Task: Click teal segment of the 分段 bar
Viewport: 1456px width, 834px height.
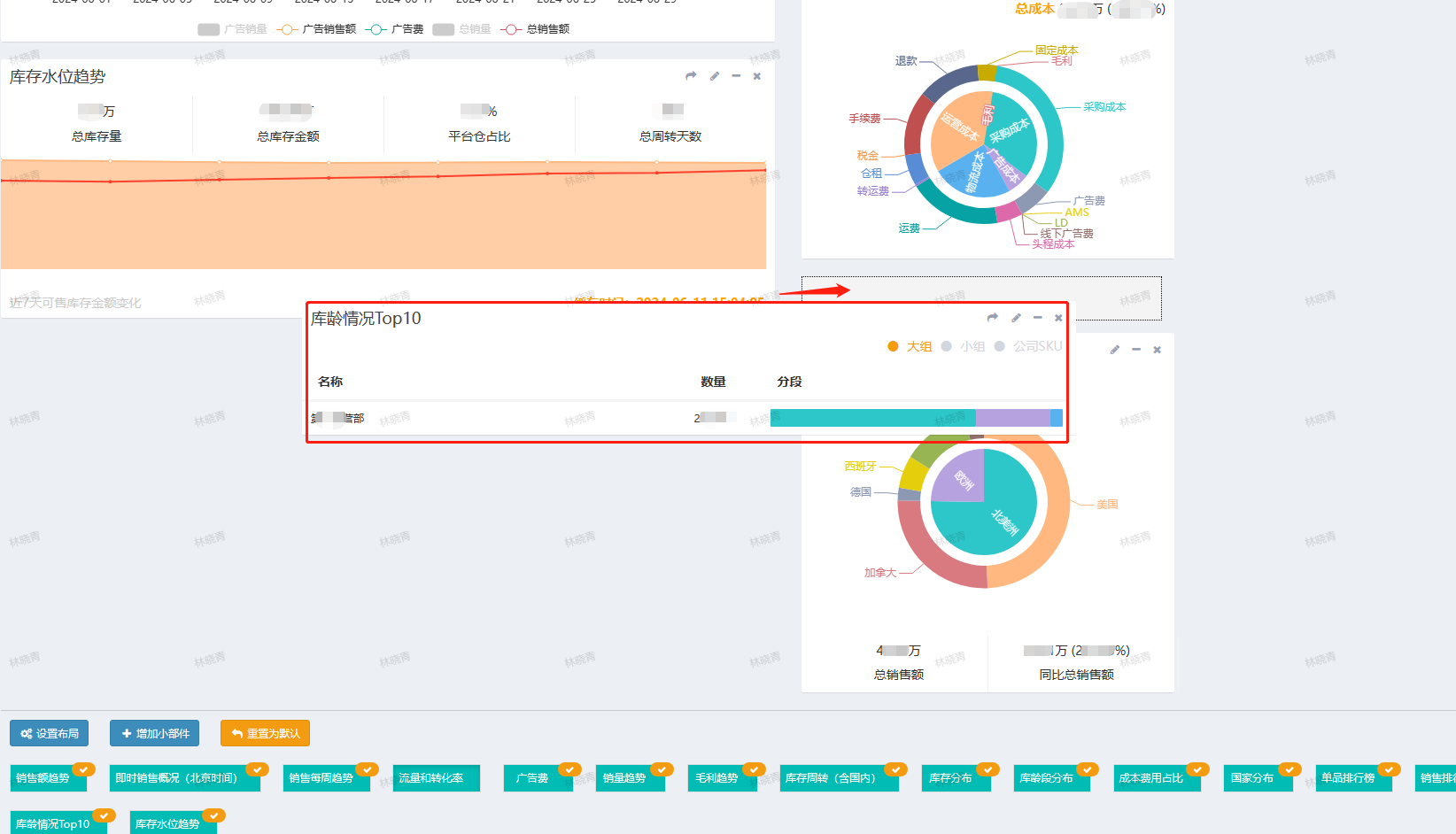Action: tap(871, 418)
